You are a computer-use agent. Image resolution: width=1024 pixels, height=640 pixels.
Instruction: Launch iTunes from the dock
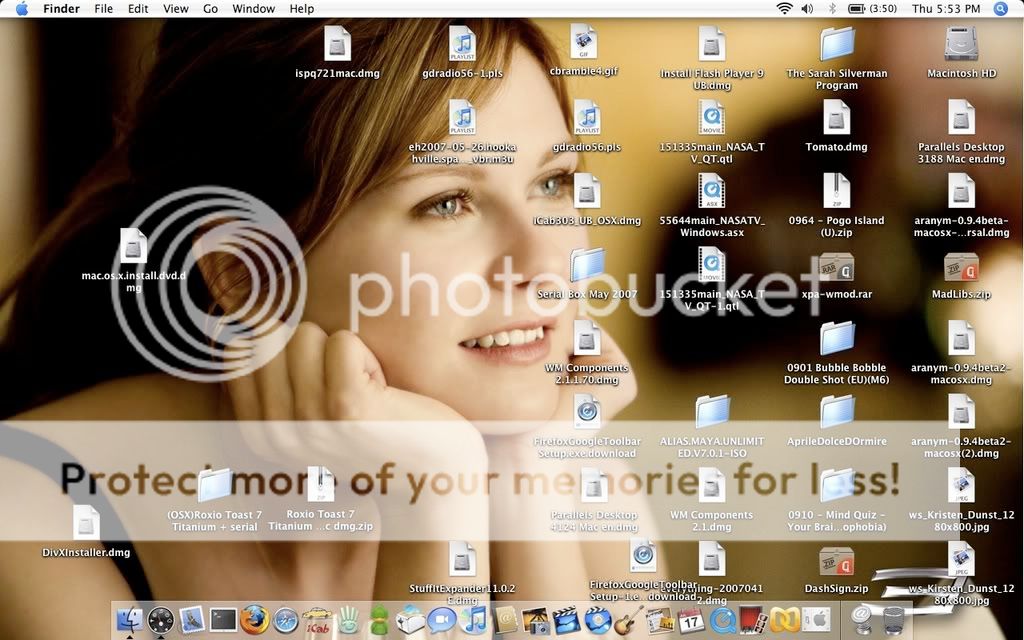click(x=475, y=619)
